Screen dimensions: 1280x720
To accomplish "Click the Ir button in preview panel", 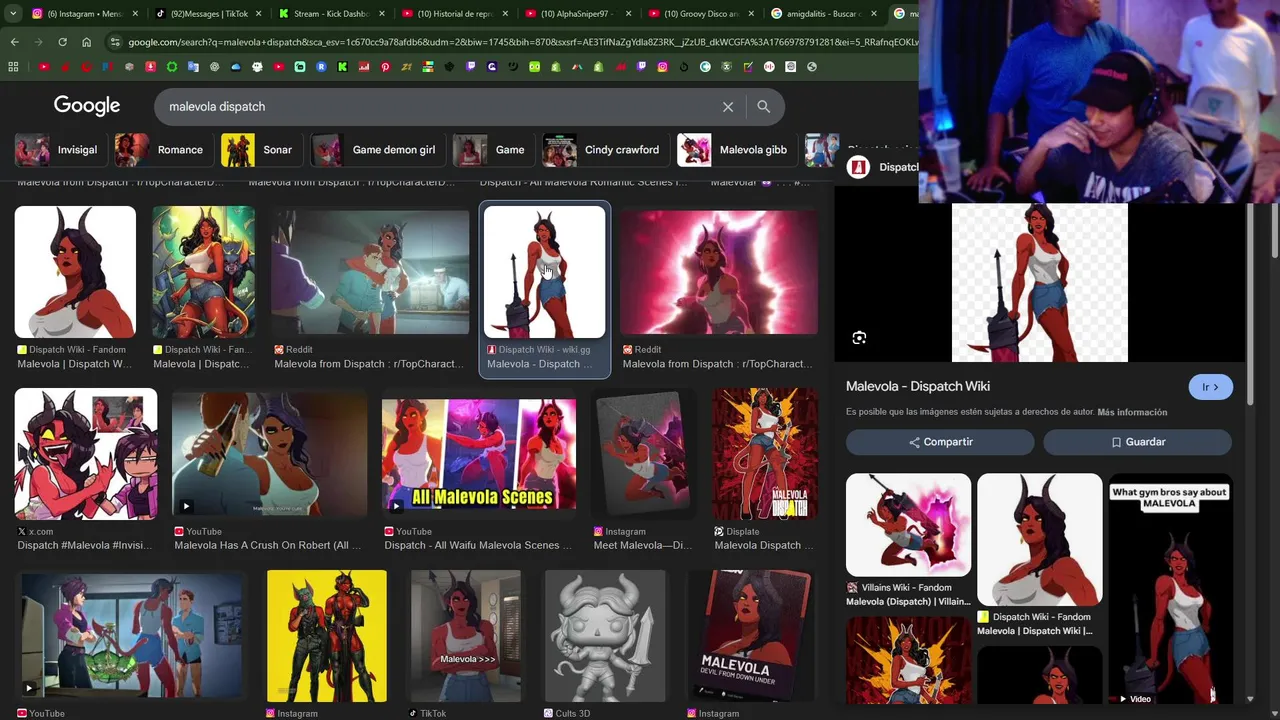I will coord(1210,387).
